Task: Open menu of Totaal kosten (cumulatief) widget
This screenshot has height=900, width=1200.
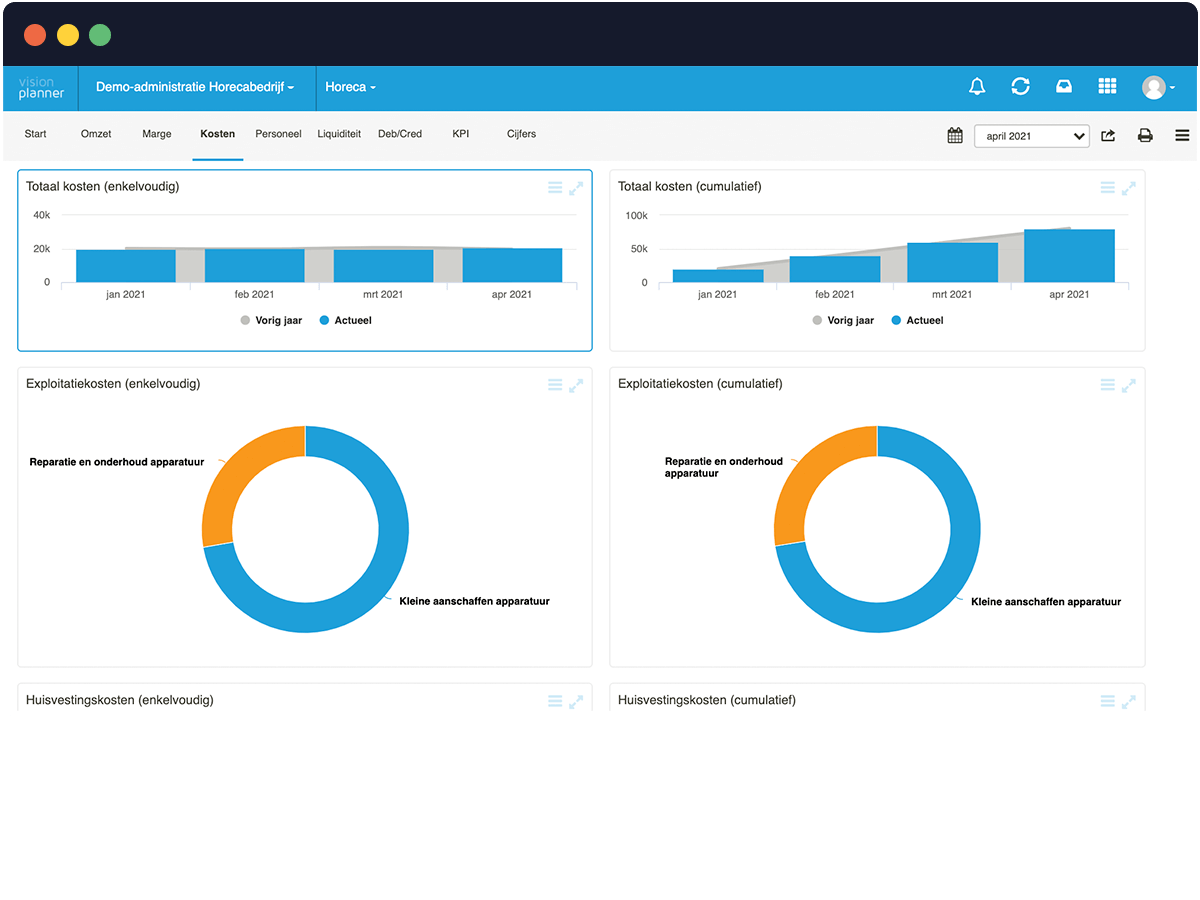Action: tap(1107, 188)
